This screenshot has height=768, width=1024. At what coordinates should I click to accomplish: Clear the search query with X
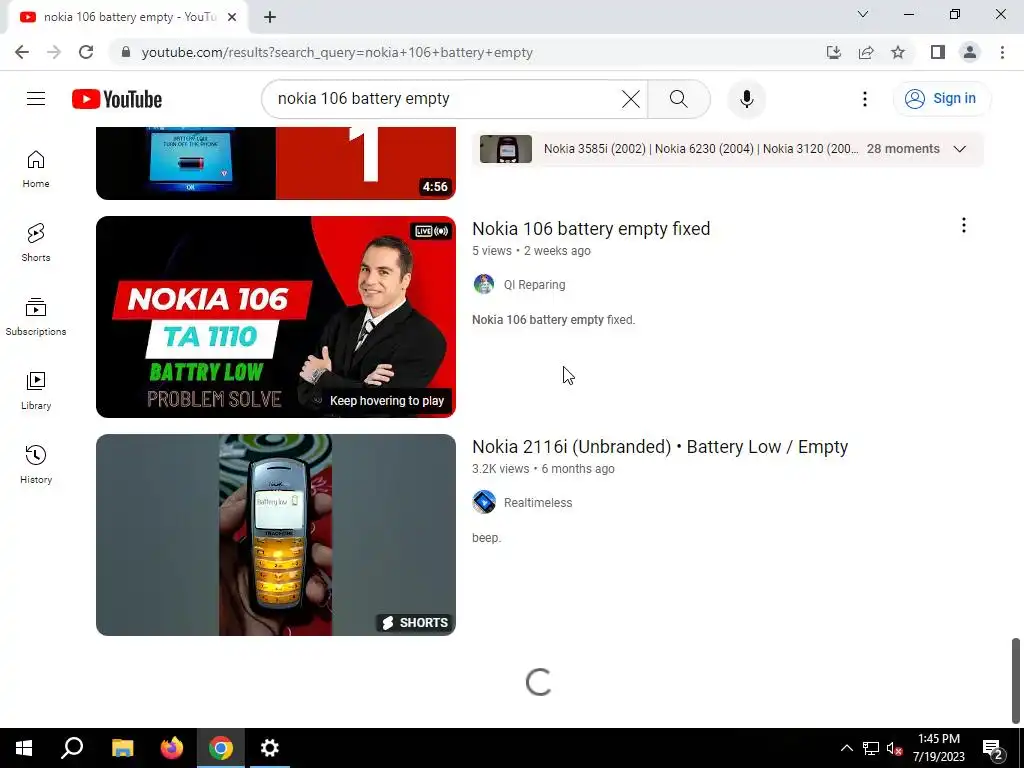[x=630, y=99]
